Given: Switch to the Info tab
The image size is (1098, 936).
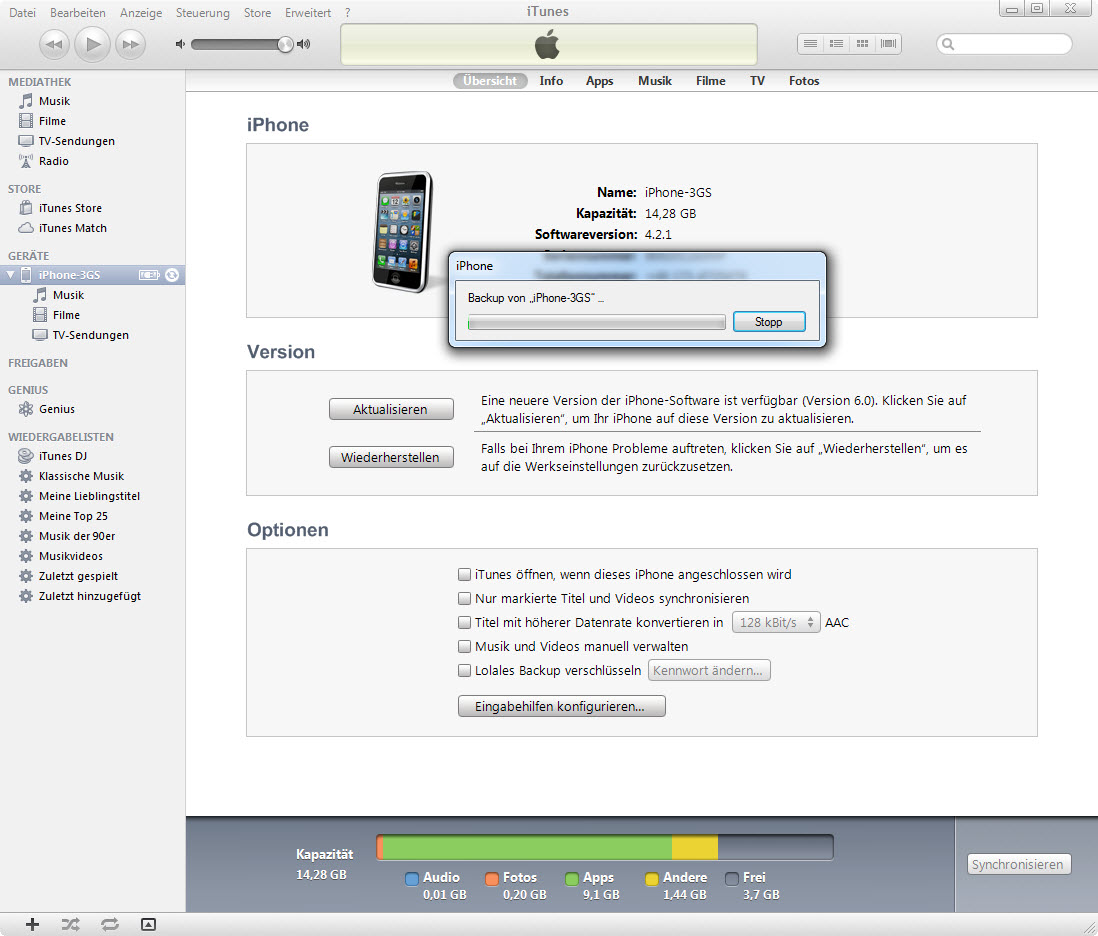Looking at the screenshot, I should [x=551, y=81].
